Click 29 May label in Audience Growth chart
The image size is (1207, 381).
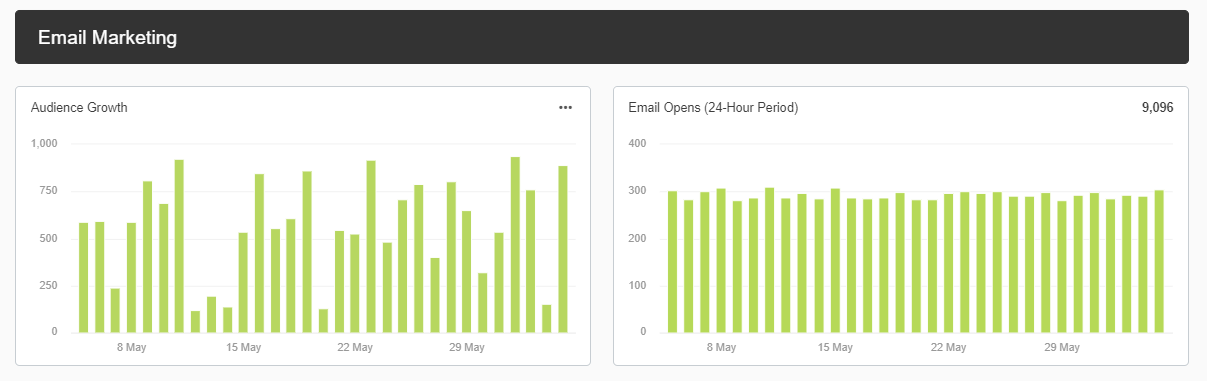pyautogui.click(x=466, y=348)
